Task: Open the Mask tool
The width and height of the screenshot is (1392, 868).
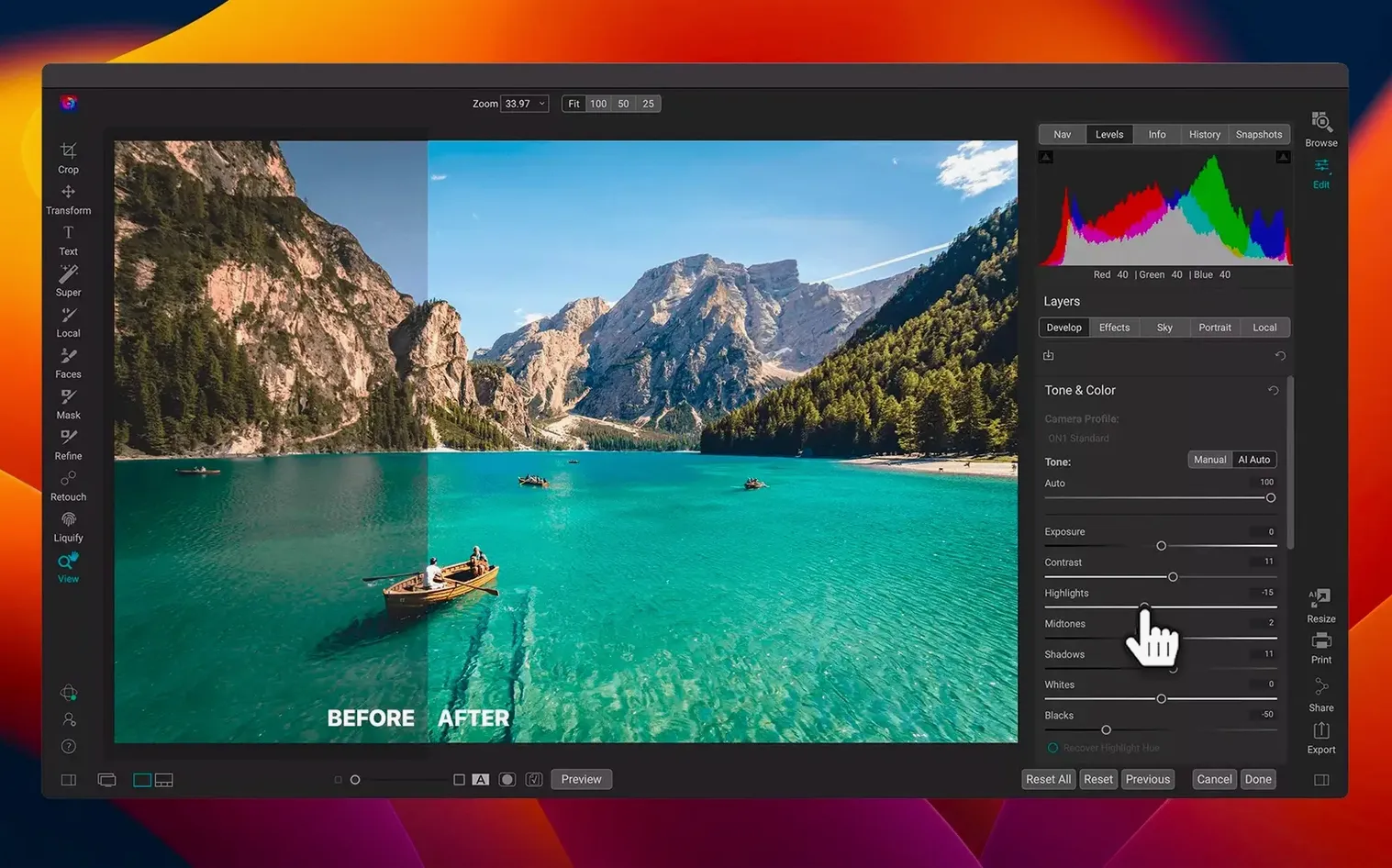Action: [68, 404]
